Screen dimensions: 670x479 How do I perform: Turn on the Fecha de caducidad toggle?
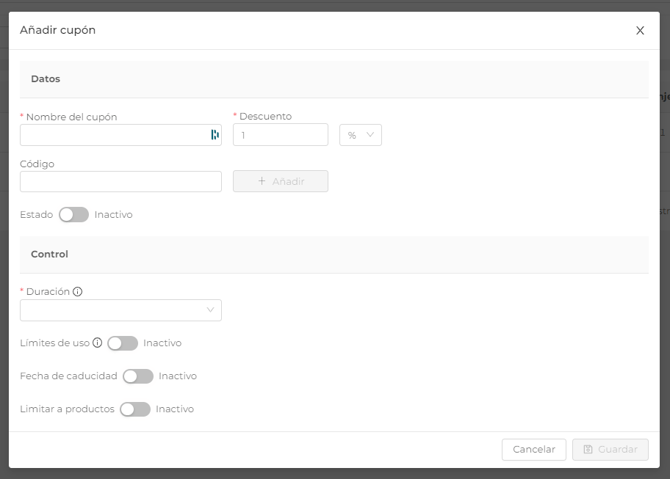(138, 376)
